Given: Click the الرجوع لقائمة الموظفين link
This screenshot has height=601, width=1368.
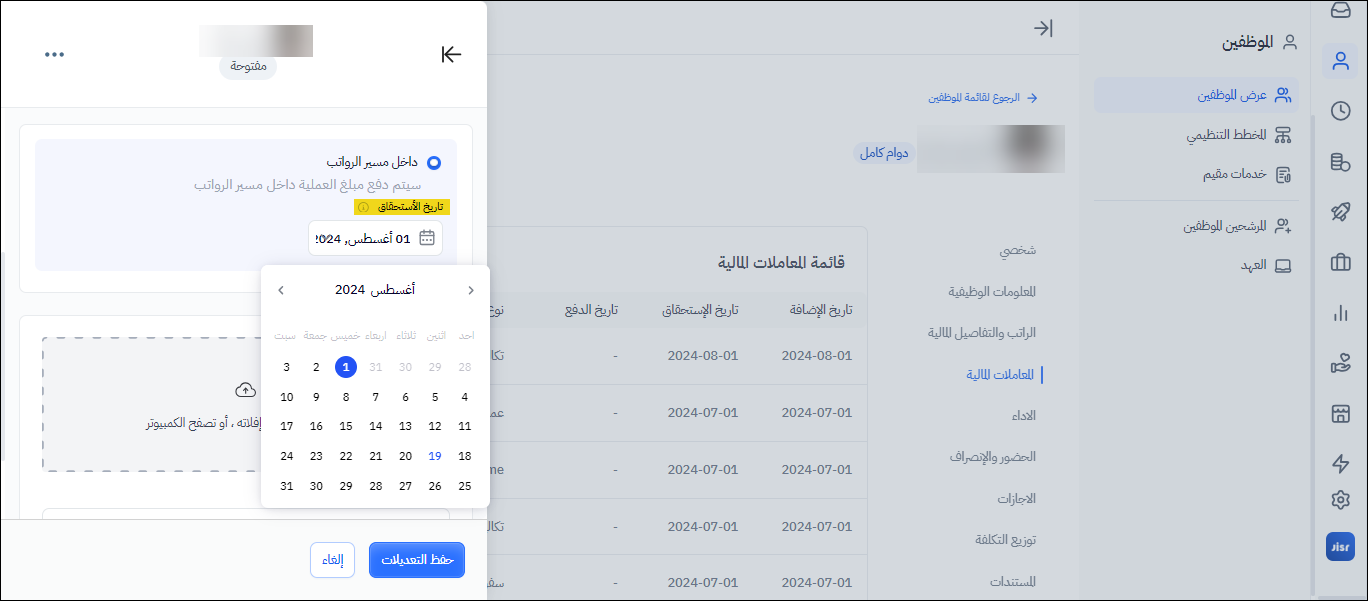Looking at the screenshot, I should click(x=983, y=98).
